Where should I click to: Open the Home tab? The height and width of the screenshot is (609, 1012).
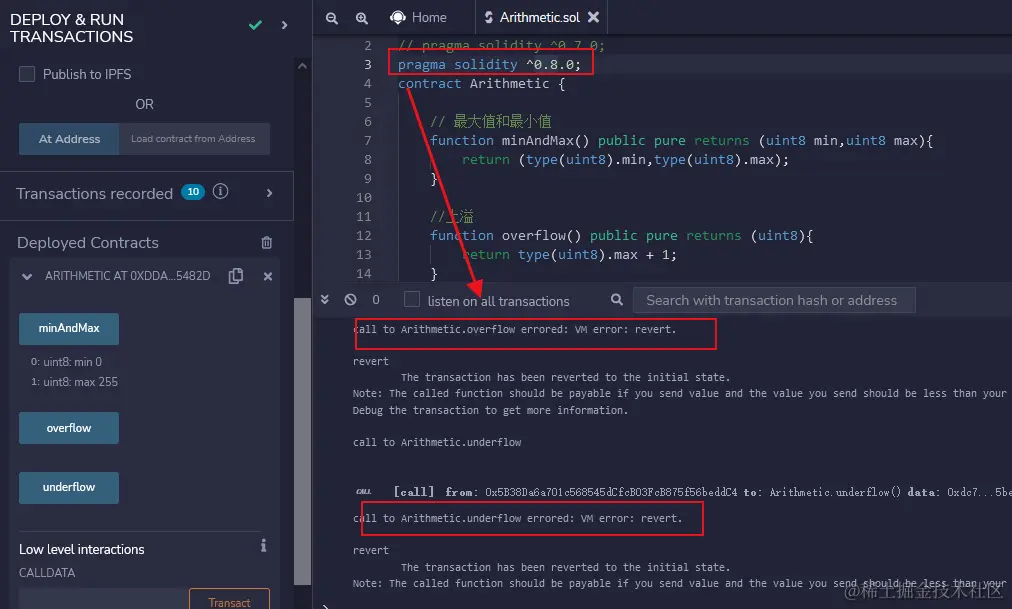coord(418,17)
